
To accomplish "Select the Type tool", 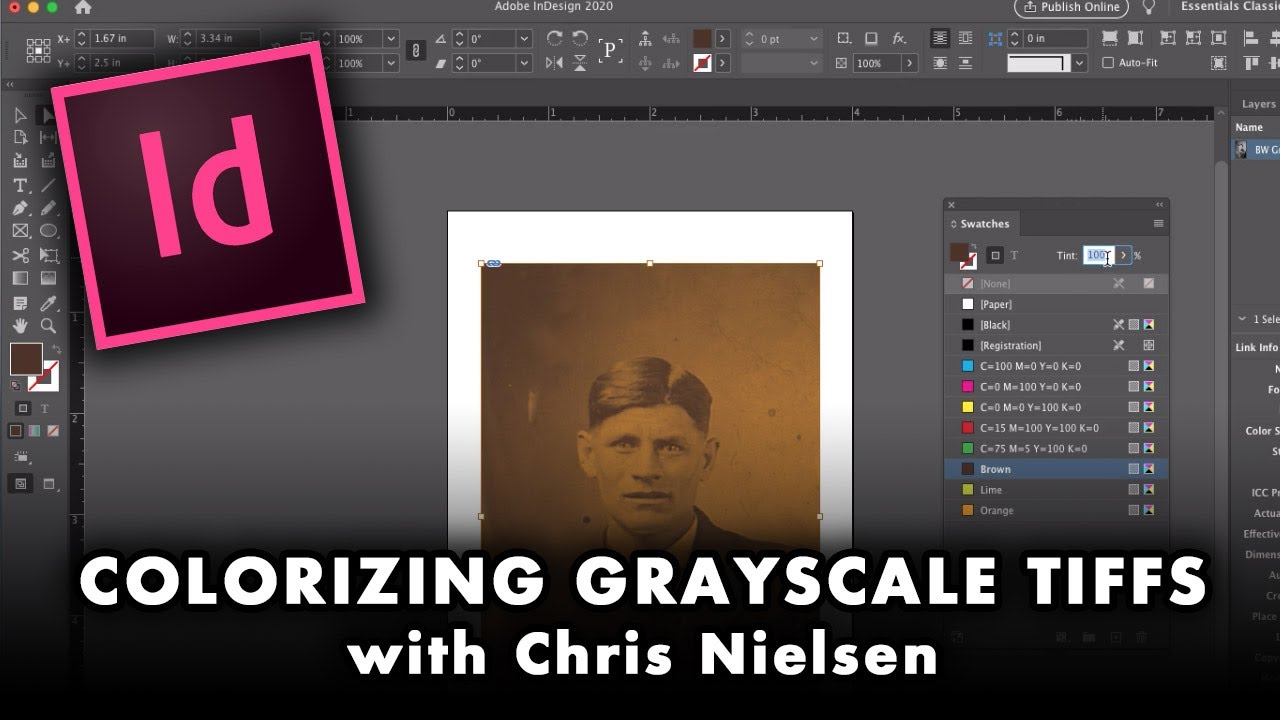I will (x=20, y=186).
